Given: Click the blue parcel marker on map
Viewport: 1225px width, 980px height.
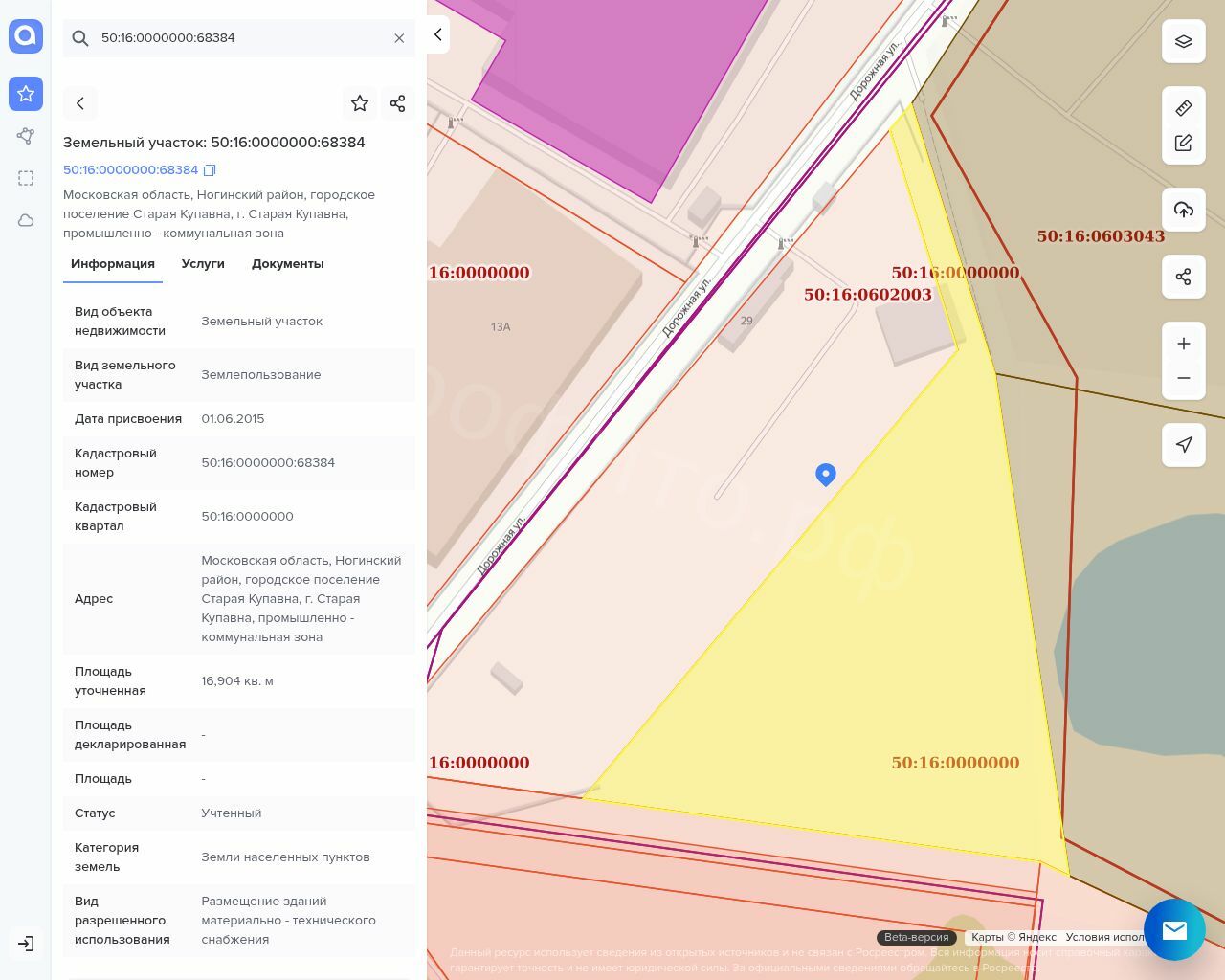Looking at the screenshot, I should [825, 474].
